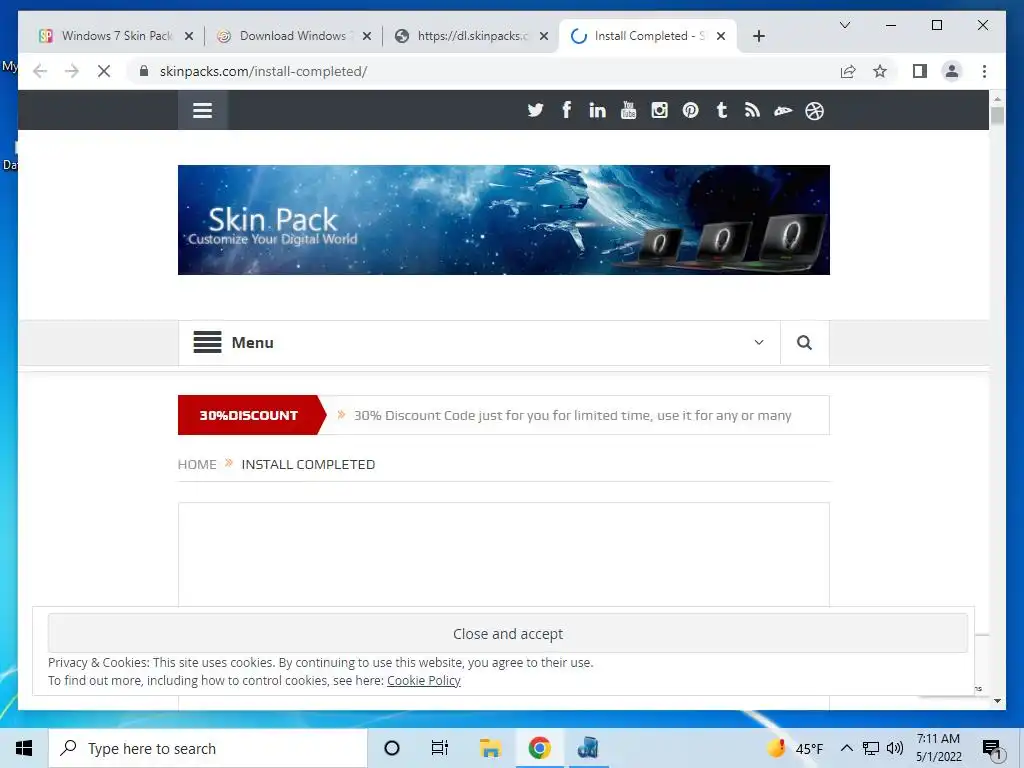1024x768 pixels.
Task: Close the Windows 7 Skin Pack tab
Action: (189, 36)
